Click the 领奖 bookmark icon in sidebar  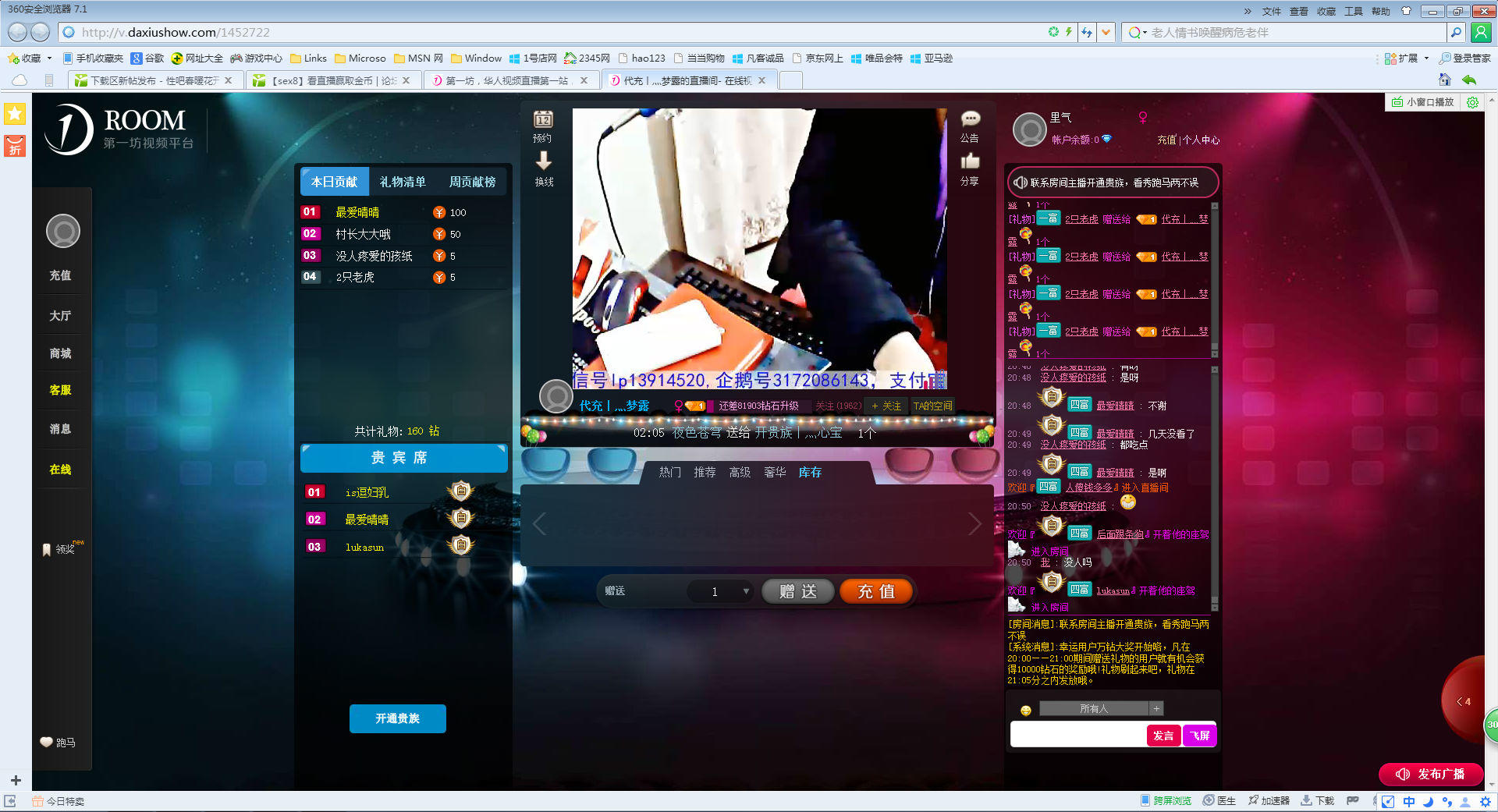click(x=47, y=550)
